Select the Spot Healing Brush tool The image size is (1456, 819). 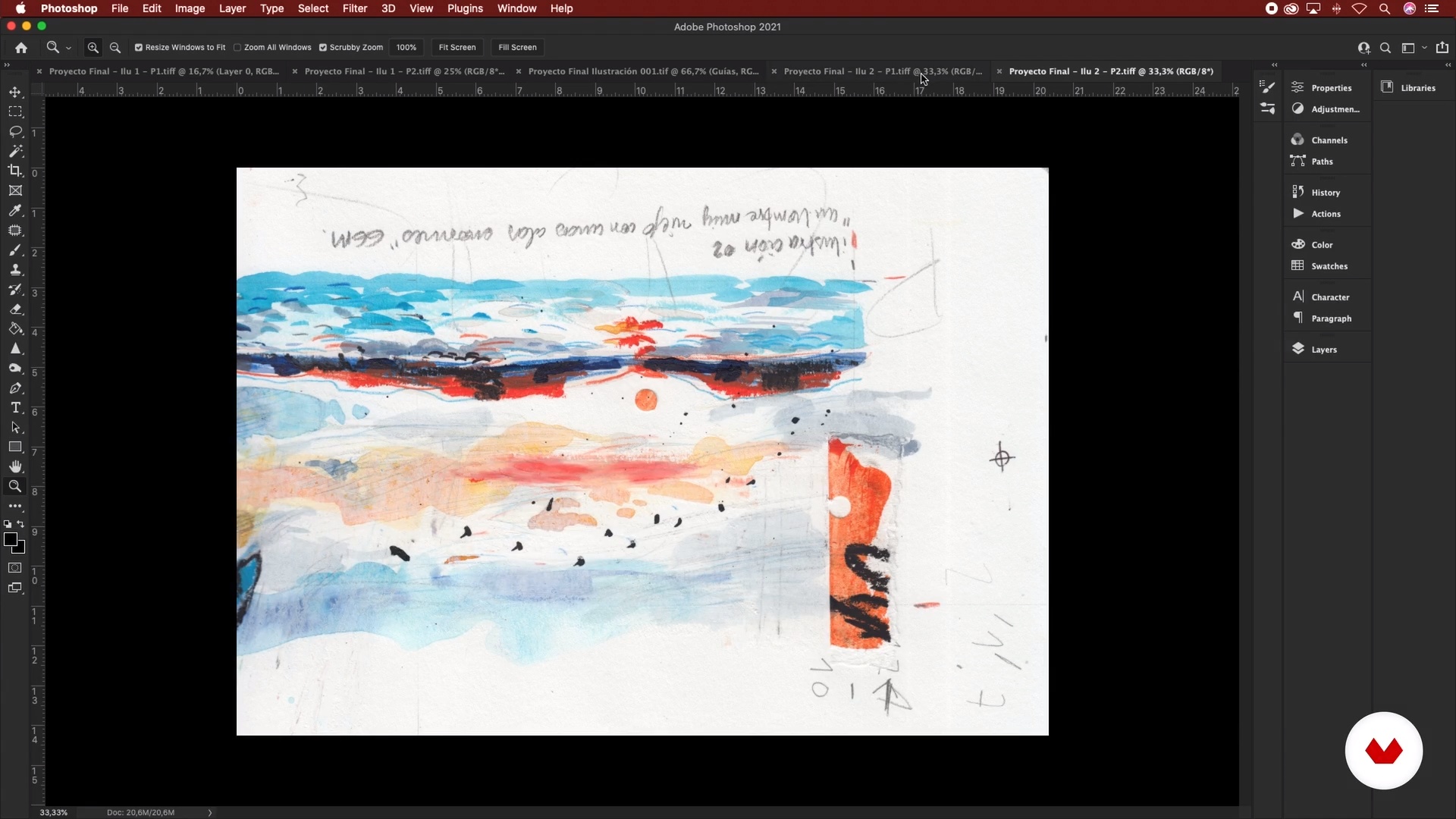[x=15, y=230]
